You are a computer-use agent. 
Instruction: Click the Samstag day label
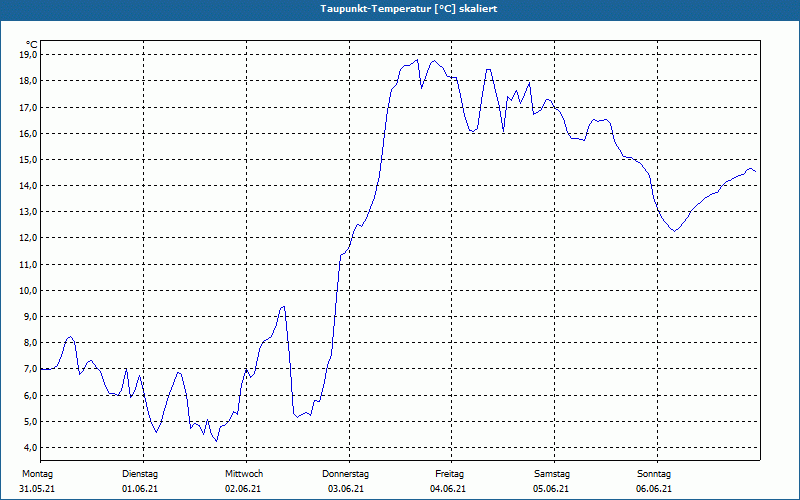pyautogui.click(x=552, y=474)
